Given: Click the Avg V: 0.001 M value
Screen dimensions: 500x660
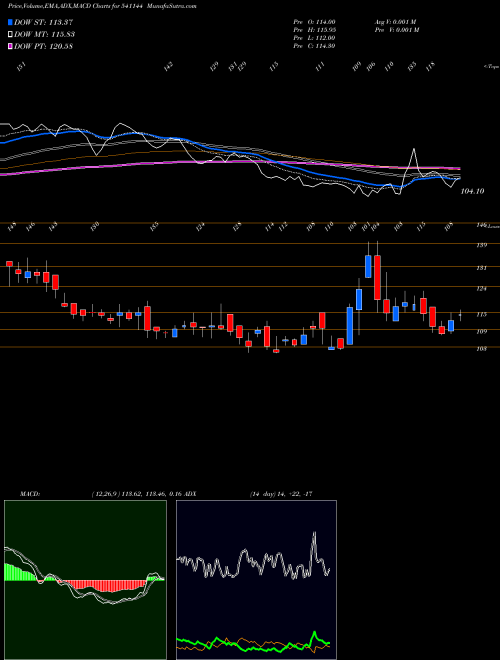Looking at the screenshot, I should click(396, 22).
